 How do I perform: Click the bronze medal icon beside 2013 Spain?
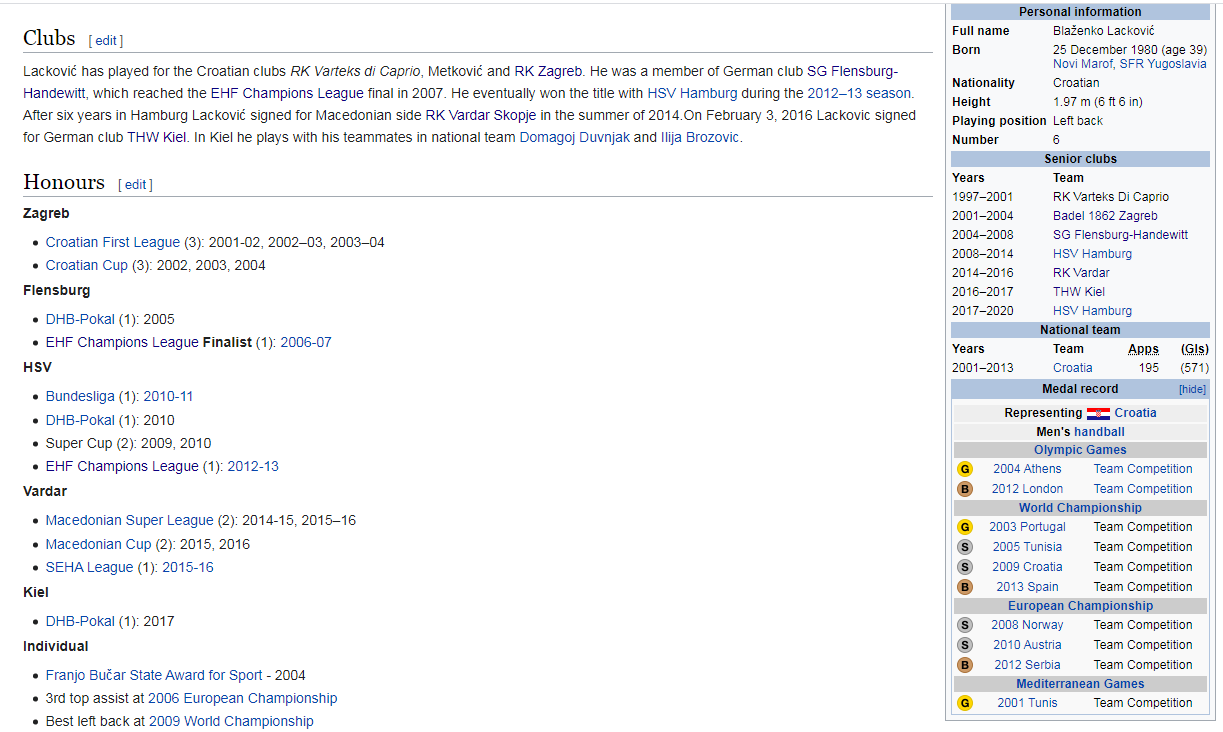[x=964, y=587]
